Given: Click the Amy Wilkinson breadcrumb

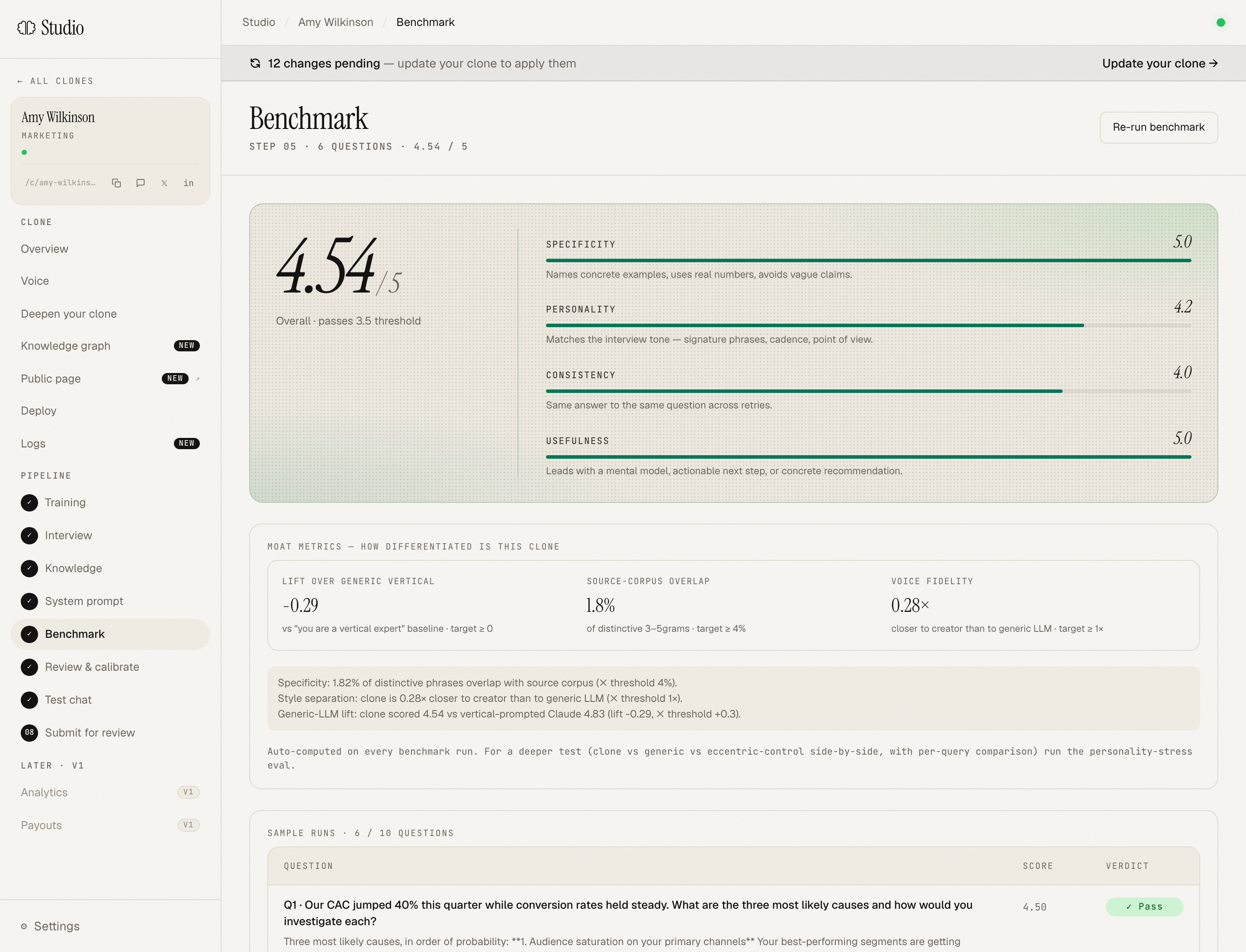Looking at the screenshot, I should coord(335,22).
